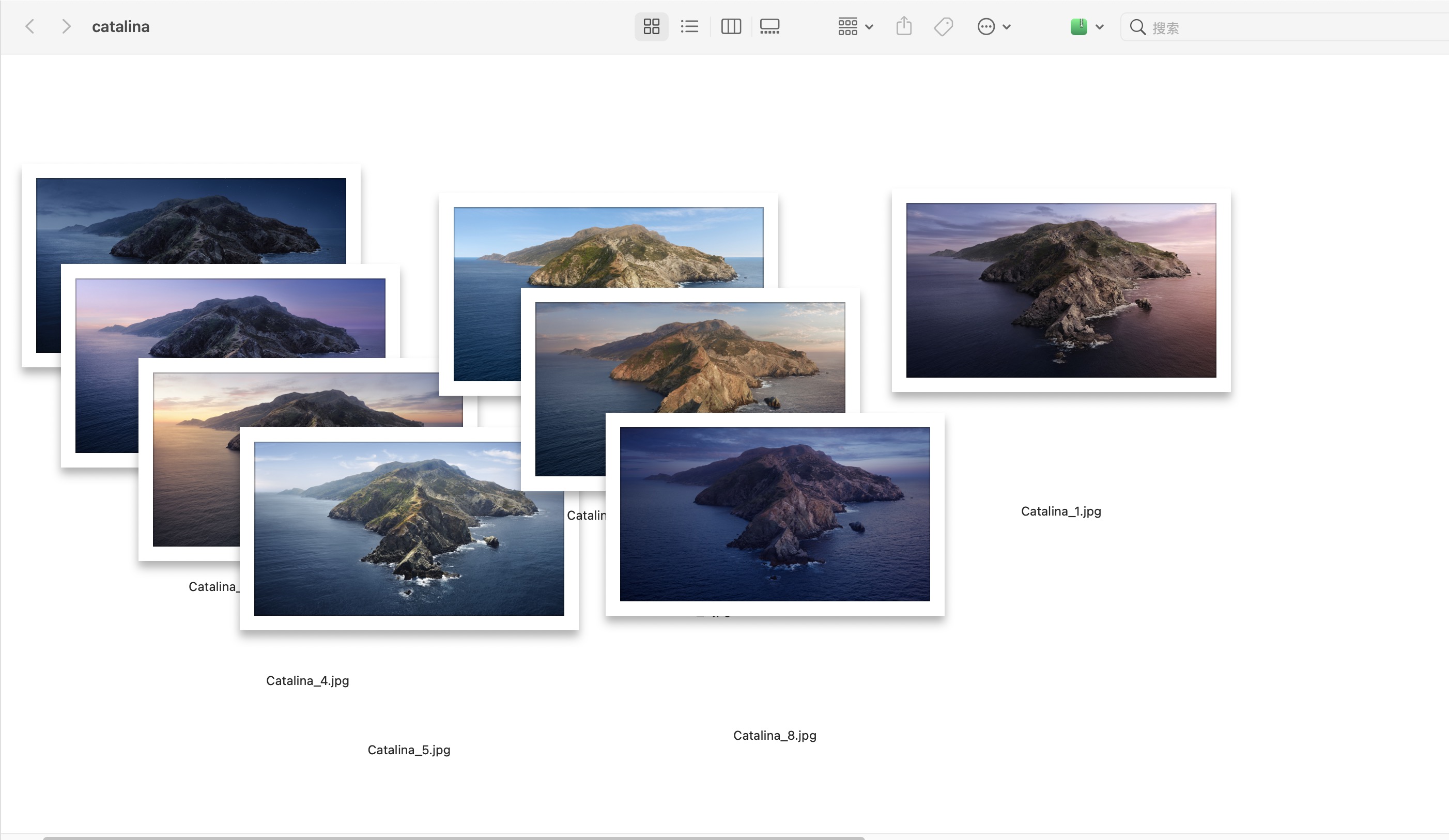Click the magnifying glass search icon

point(1137,27)
